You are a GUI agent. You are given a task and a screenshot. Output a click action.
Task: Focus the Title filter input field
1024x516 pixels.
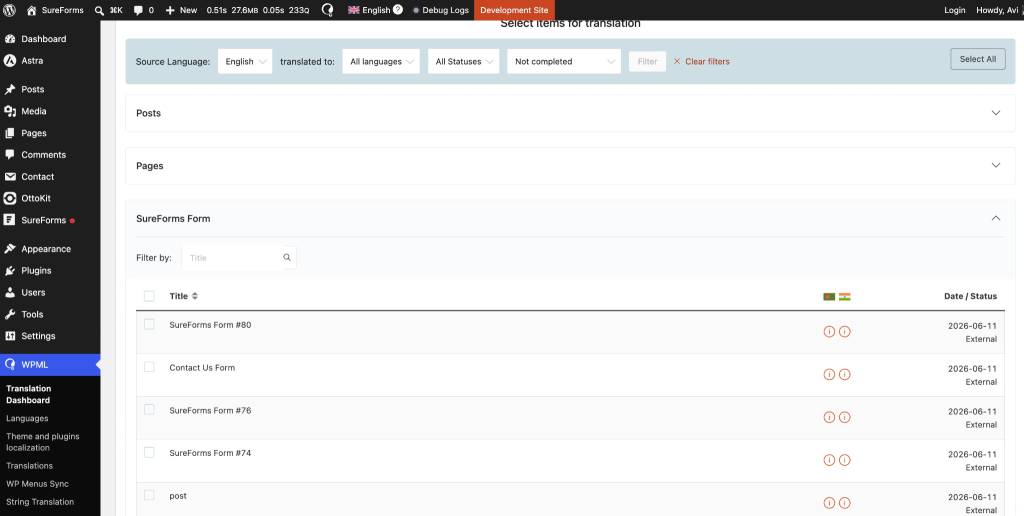232,257
